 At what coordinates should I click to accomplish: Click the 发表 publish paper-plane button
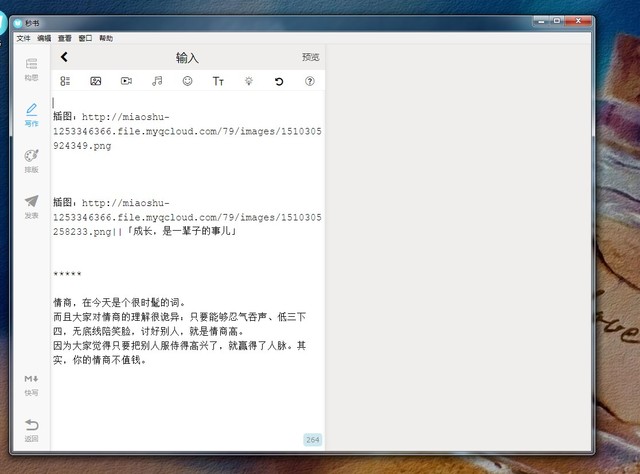(x=32, y=206)
